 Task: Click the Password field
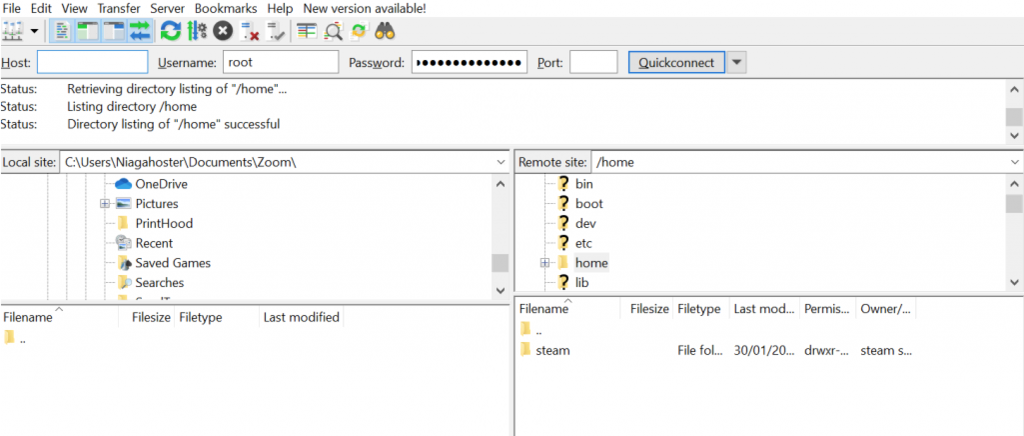[470, 63]
